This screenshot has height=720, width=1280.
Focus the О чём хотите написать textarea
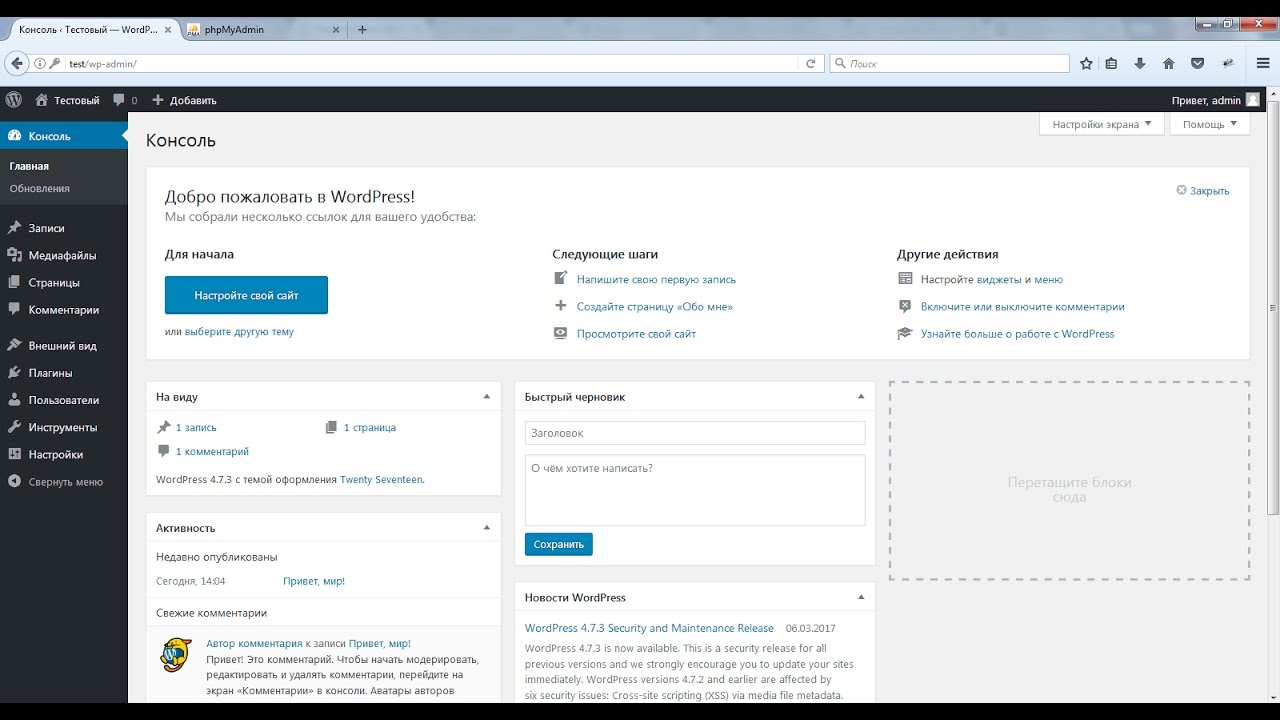click(695, 490)
